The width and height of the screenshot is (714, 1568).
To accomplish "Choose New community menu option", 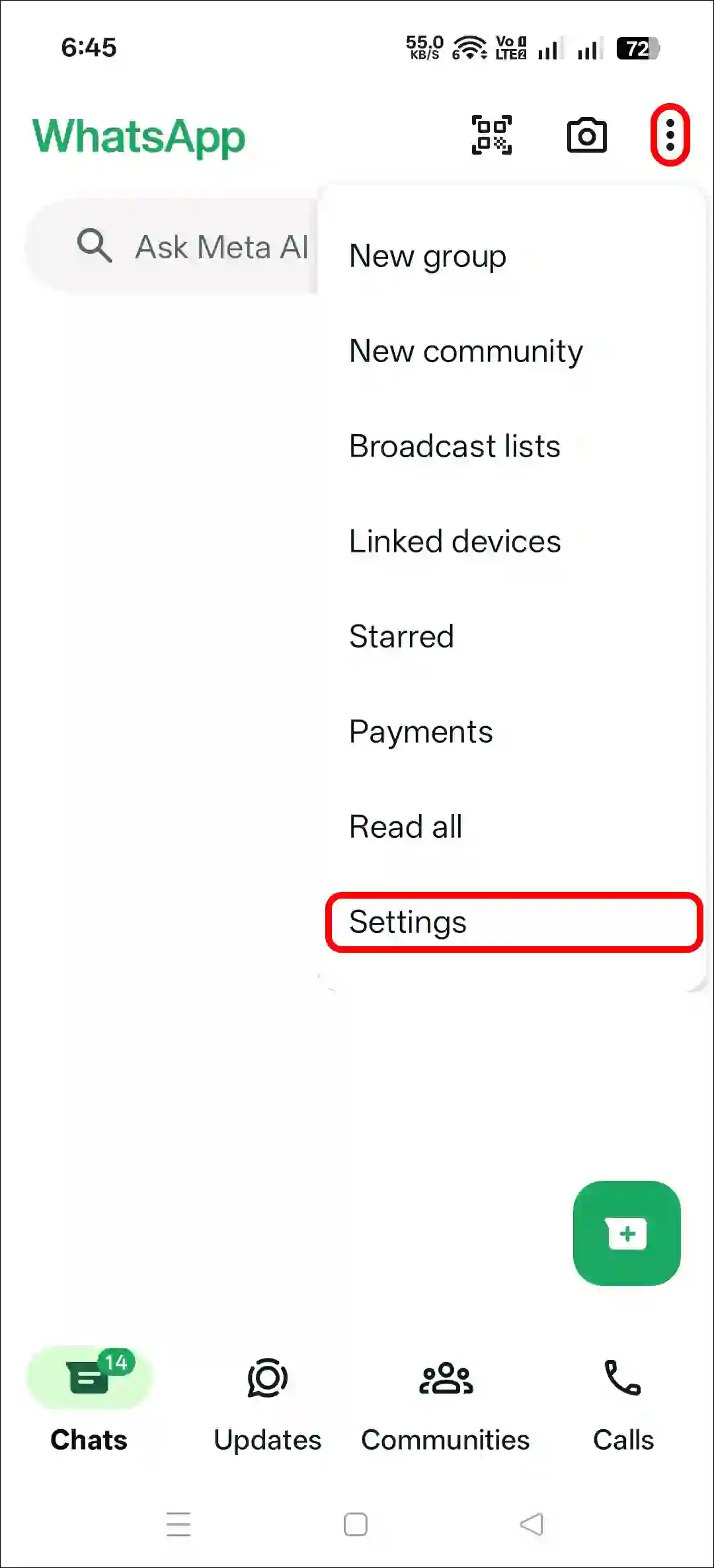I will 466,352.
